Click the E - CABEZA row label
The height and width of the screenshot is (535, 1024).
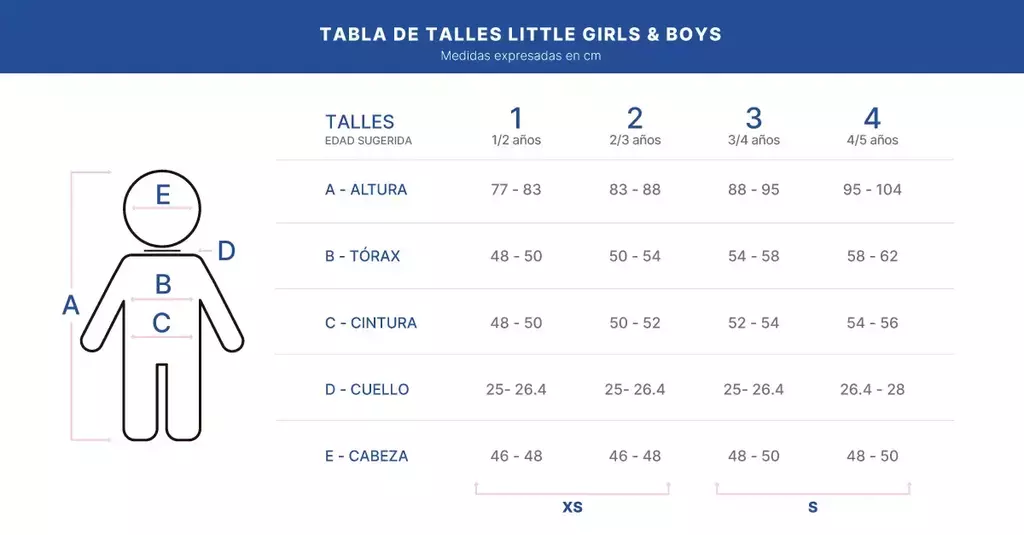[366, 456]
